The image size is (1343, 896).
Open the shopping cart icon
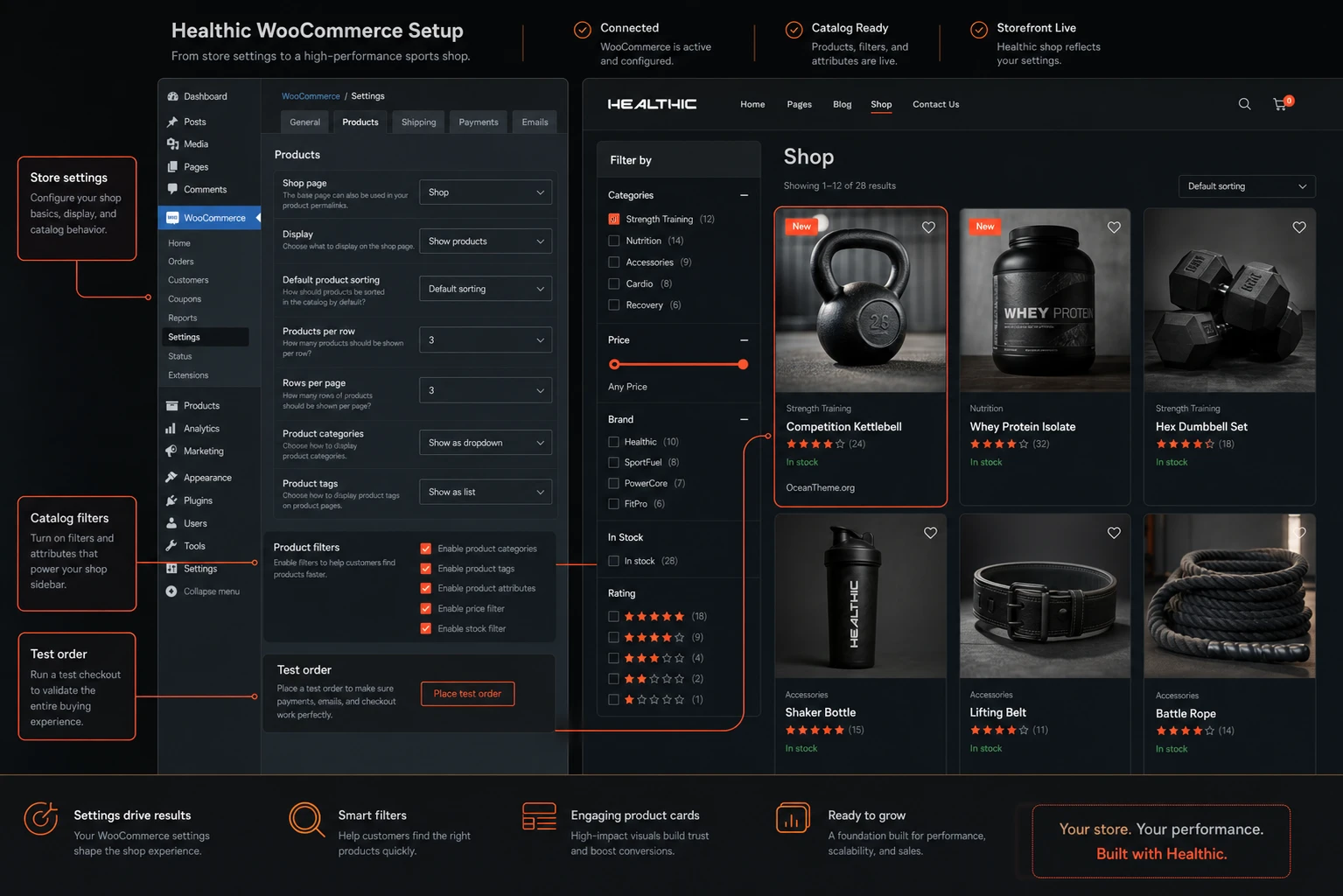pyautogui.click(x=1281, y=104)
